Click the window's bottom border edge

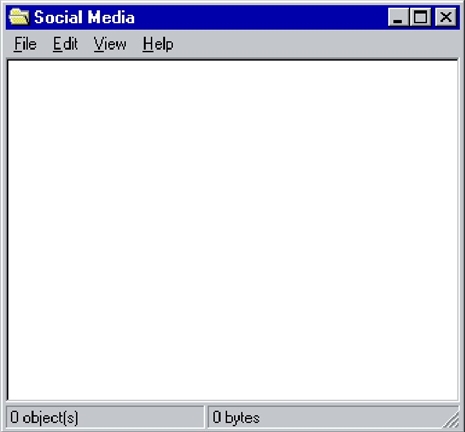pos(232,430)
